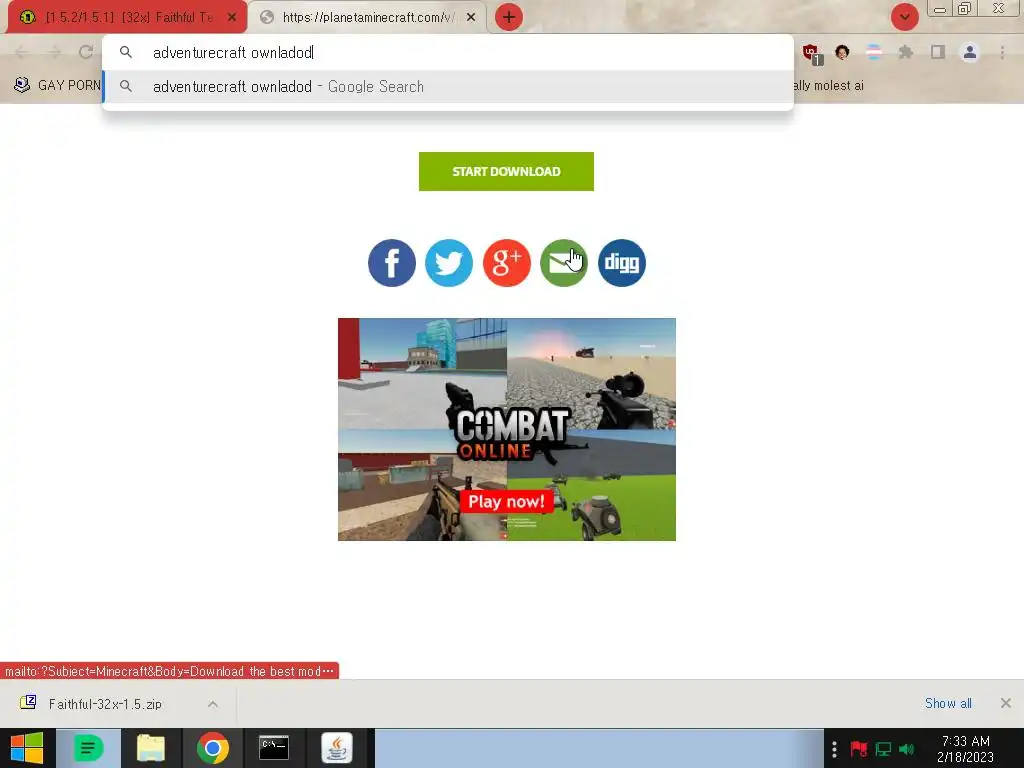The height and width of the screenshot is (768, 1024).
Task: Open the GAY PORN bookmark
Action: pos(57,86)
